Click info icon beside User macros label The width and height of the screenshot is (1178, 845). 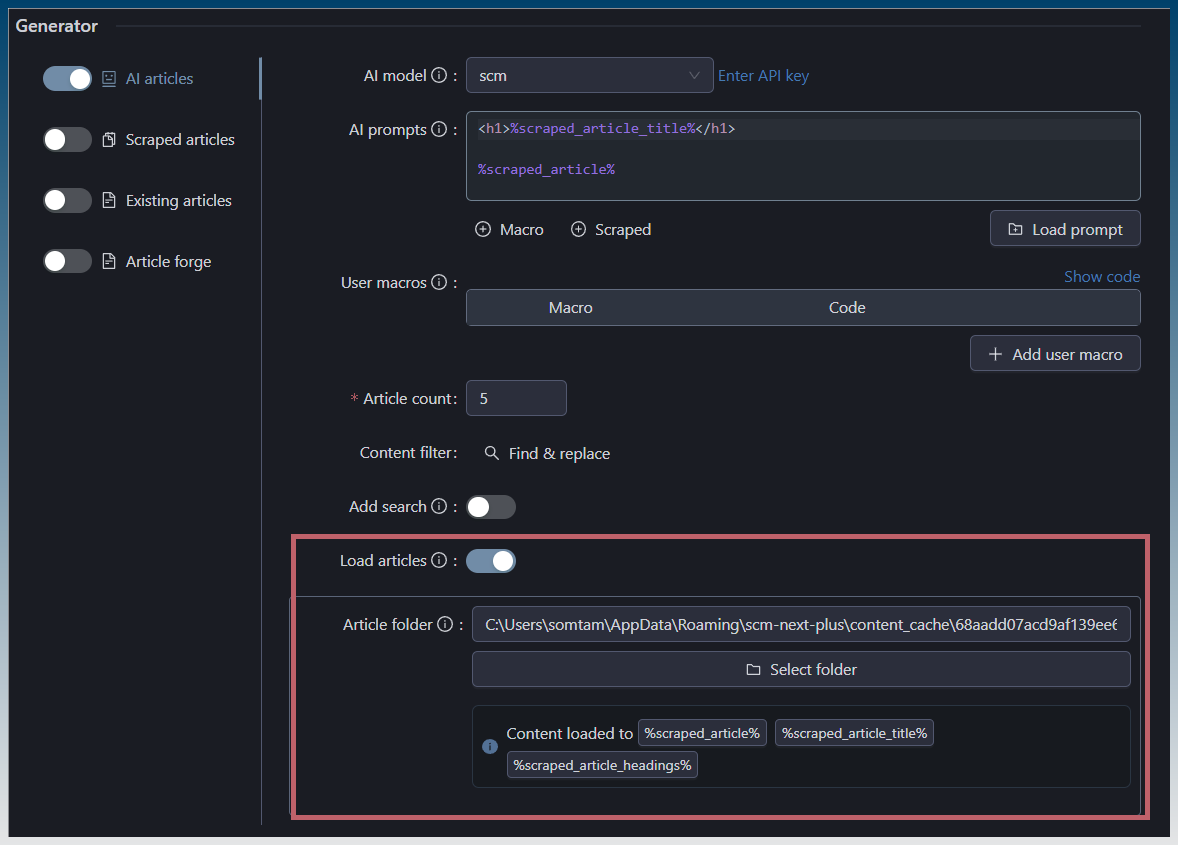(439, 282)
